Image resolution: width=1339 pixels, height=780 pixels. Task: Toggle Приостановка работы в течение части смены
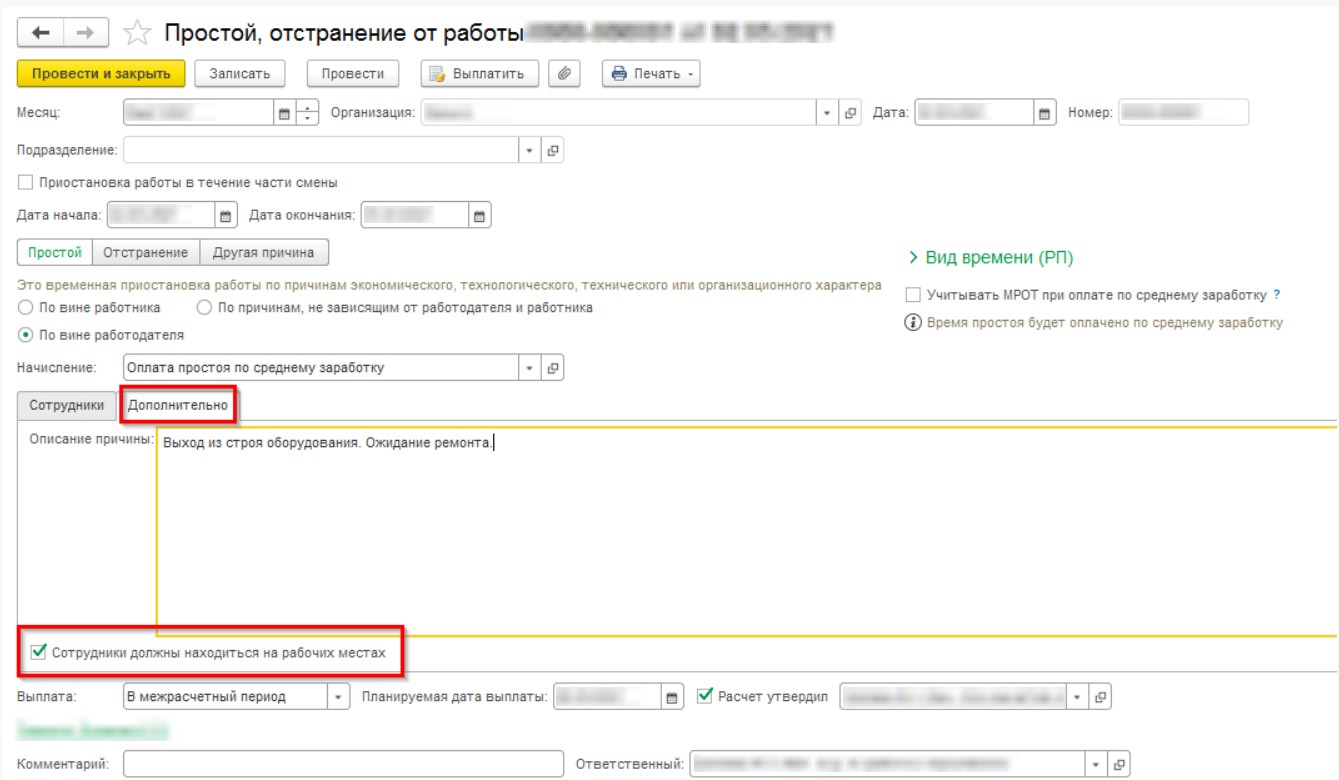tap(25, 183)
